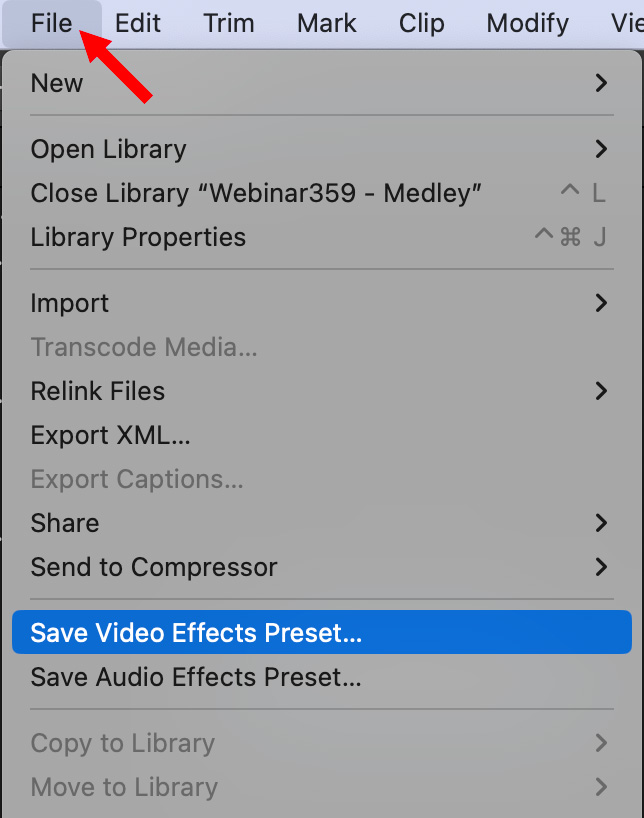Choose Export XML...
Viewport: 644px width, 818px height.
[110, 435]
